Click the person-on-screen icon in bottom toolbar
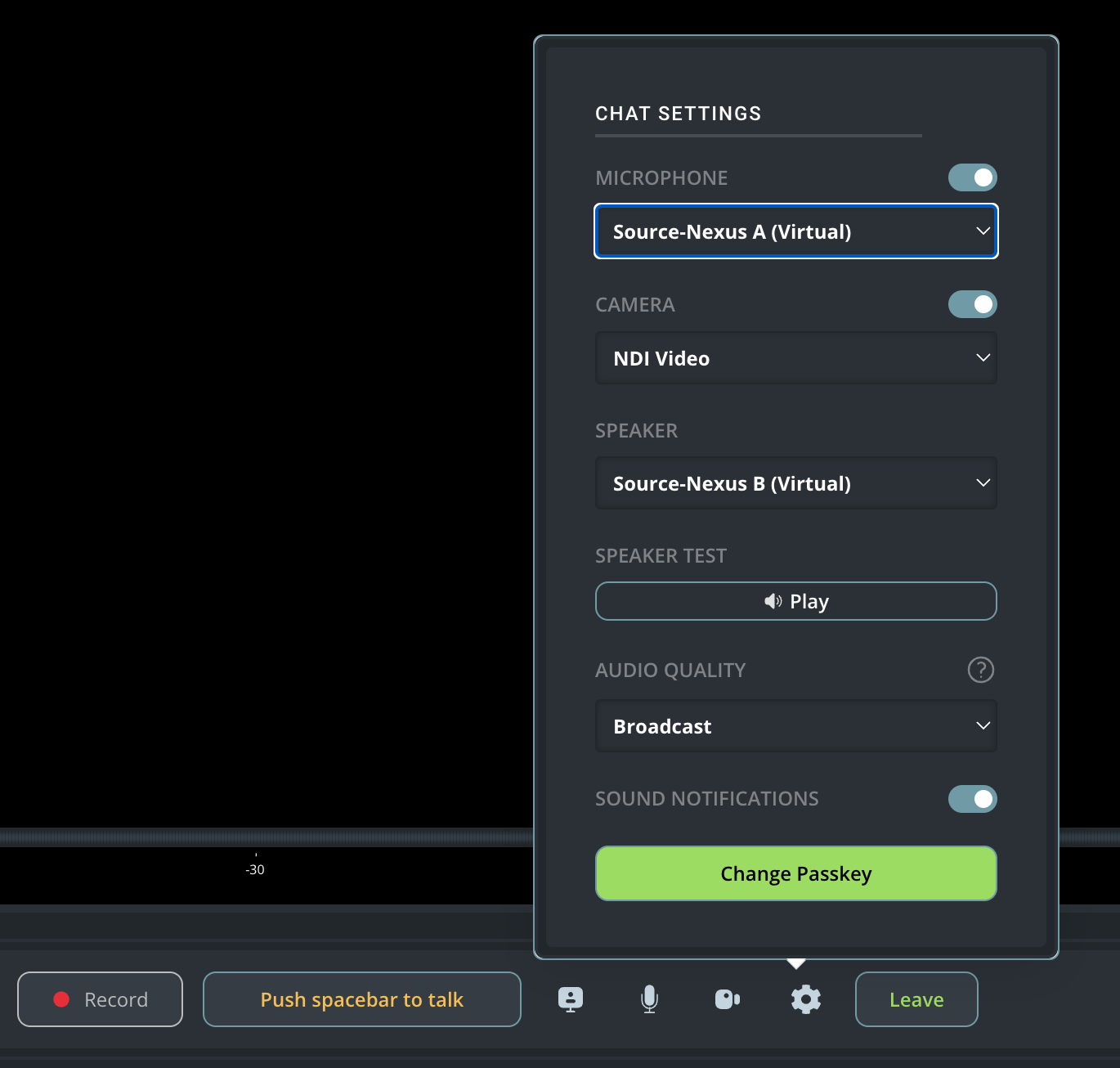 [x=571, y=999]
